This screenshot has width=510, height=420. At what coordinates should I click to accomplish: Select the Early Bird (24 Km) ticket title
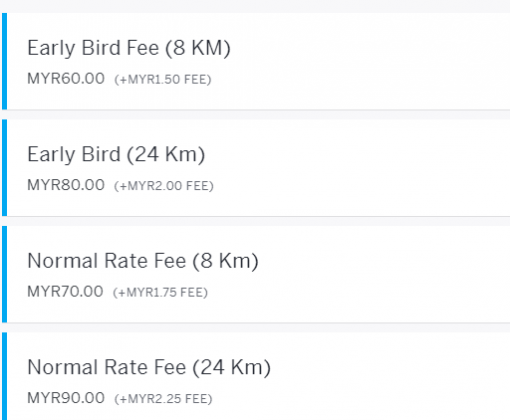click(116, 155)
